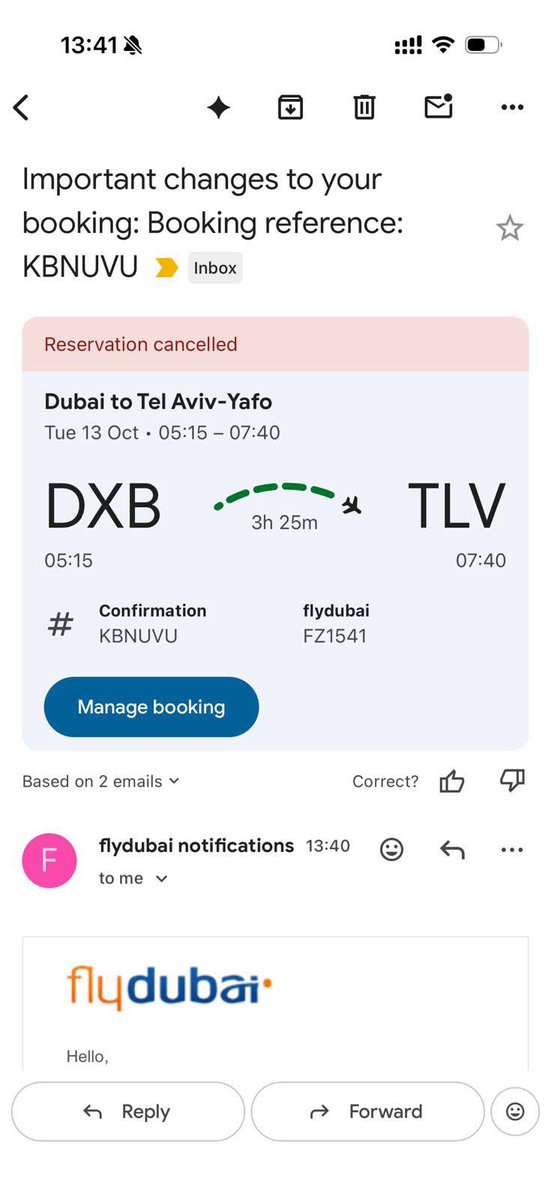Archive this email using the box icon
This screenshot has width=551, height=1199.
coord(290,108)
